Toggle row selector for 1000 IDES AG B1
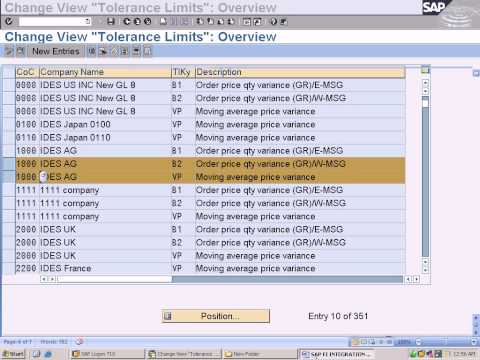 (x=9, y=151)
